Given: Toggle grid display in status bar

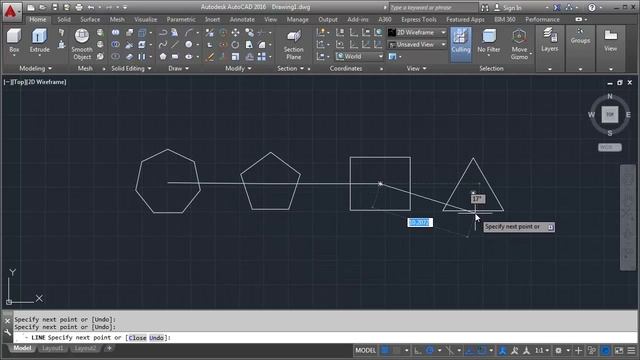Looking at the screenshot, I should [385, 350].
